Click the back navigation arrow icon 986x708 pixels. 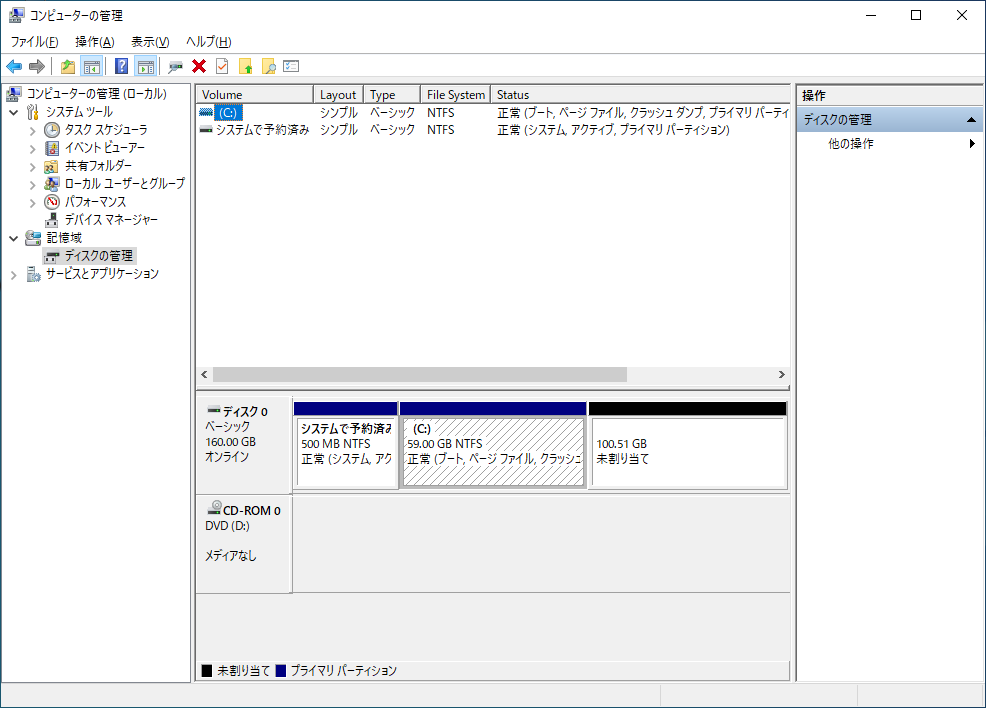pos(15,66)
